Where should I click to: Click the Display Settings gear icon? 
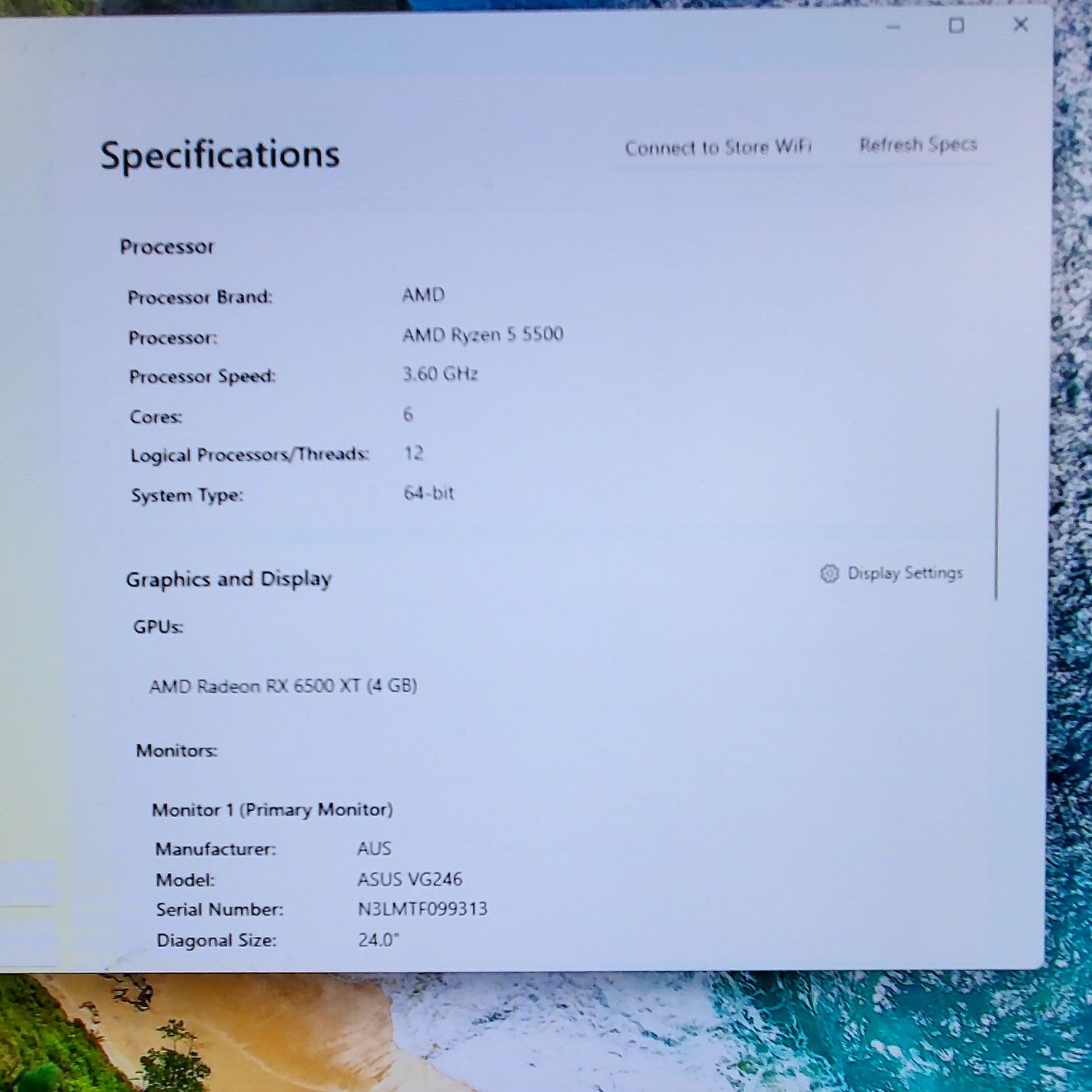click(x=829, y=574)
